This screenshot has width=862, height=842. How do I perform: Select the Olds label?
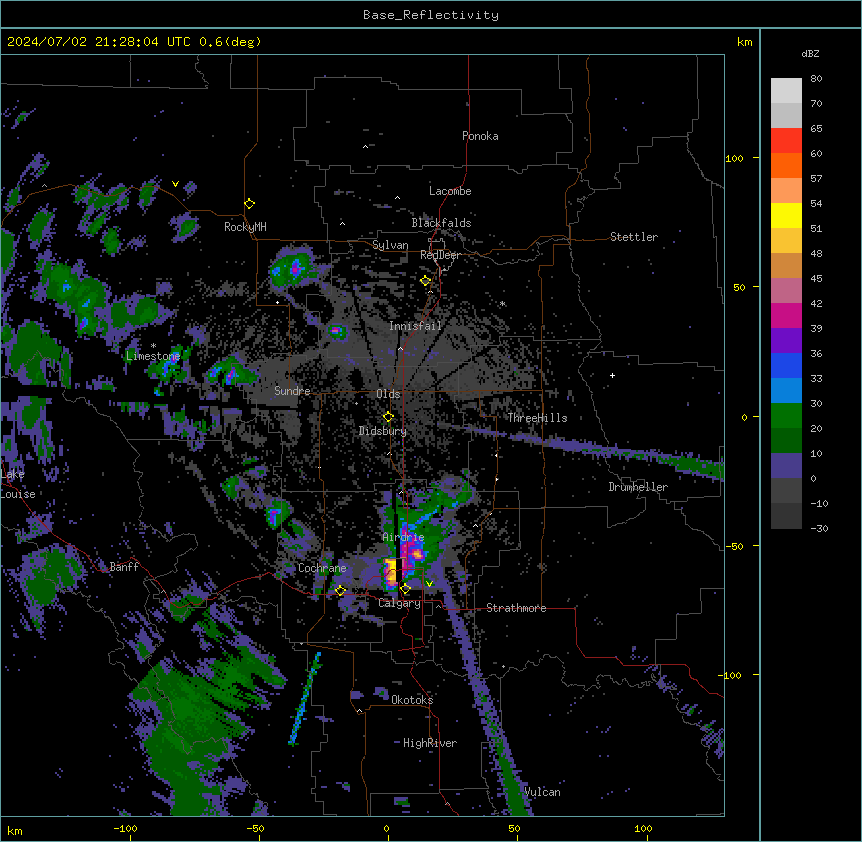[388, 394]
